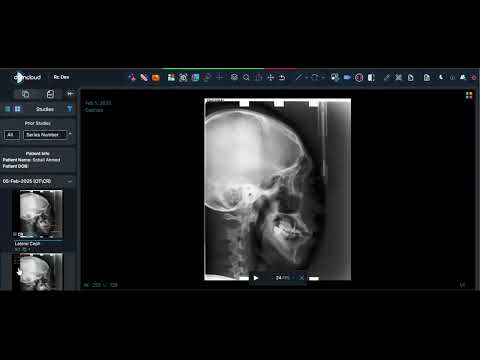
Task: Open the report document icon
Action: 427,78
